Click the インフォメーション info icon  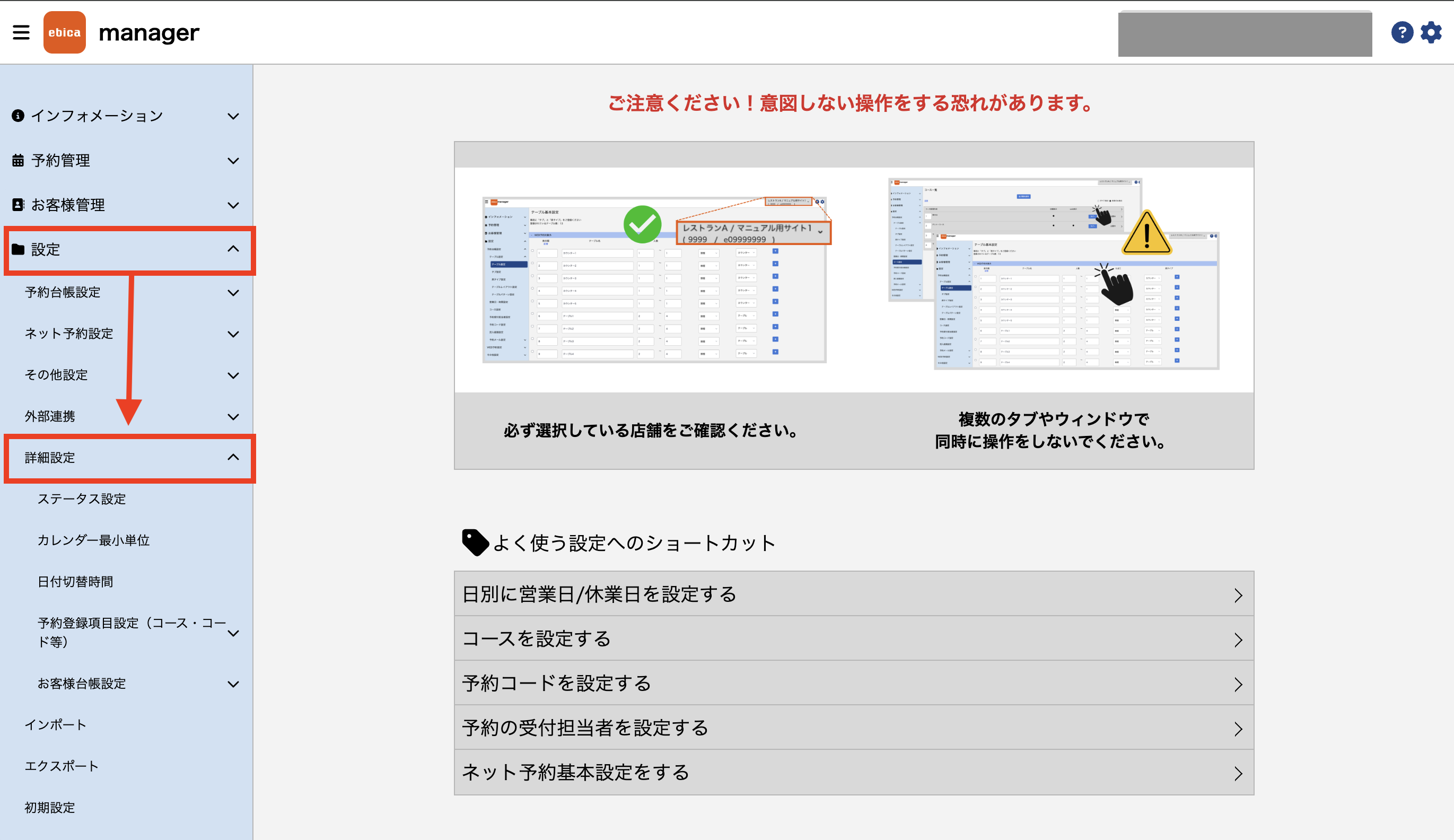[x=18, y=116]
